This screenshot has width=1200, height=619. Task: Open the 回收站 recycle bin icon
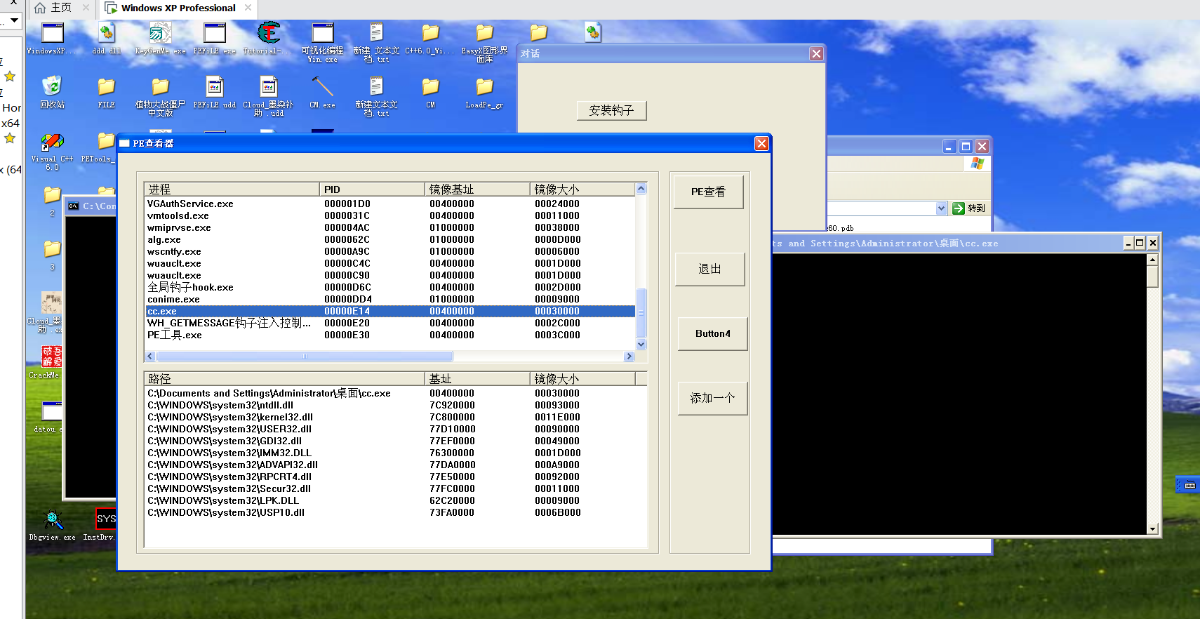pos(52,92)
